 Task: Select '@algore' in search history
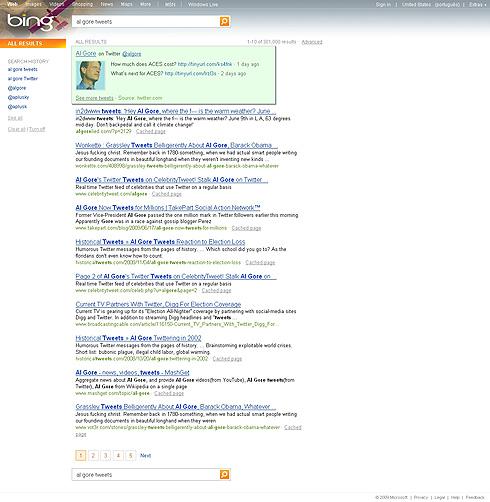click(x=17, y=88)
